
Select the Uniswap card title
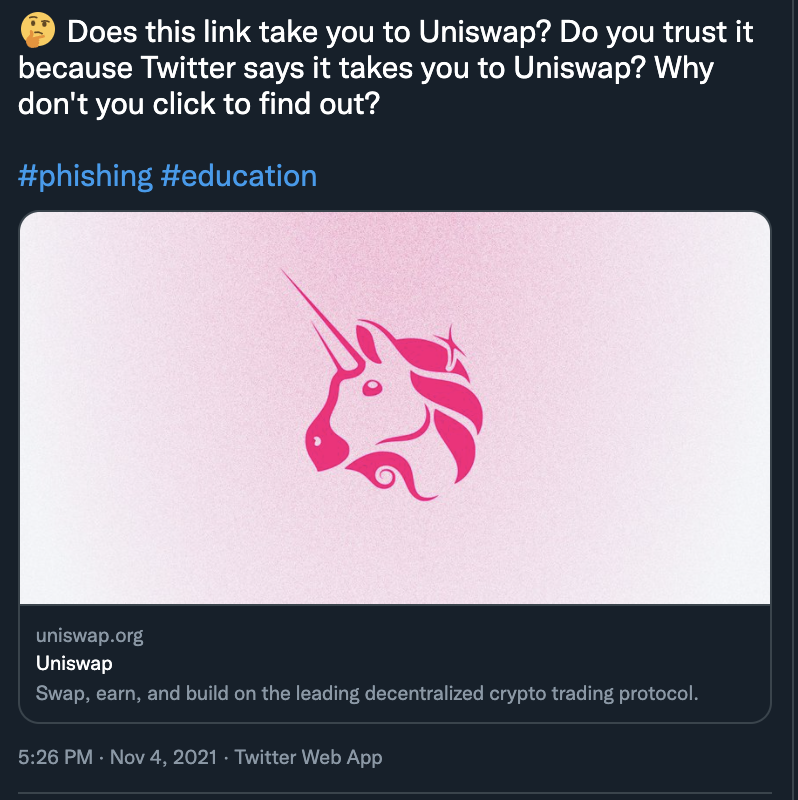[x=74, y=663]
